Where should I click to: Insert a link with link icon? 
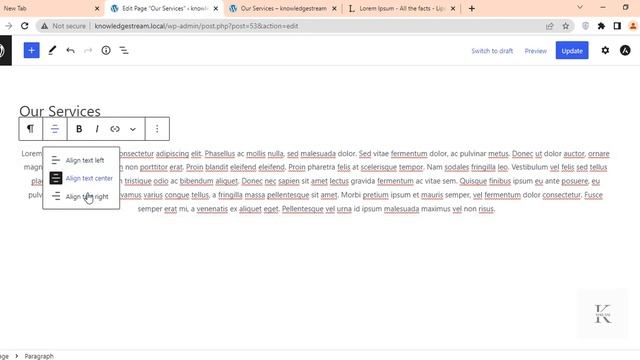[x=115, y=129]
